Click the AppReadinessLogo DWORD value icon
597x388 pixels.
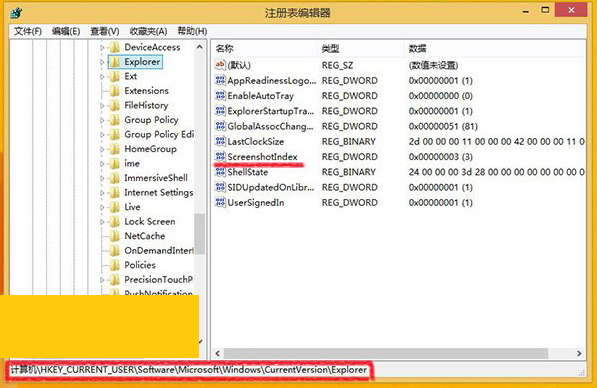click(x=220, y=80)
